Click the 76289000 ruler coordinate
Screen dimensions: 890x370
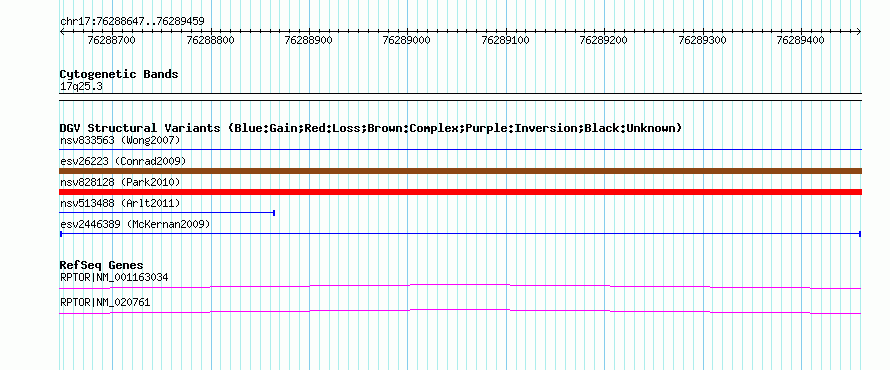coord(407,40)
